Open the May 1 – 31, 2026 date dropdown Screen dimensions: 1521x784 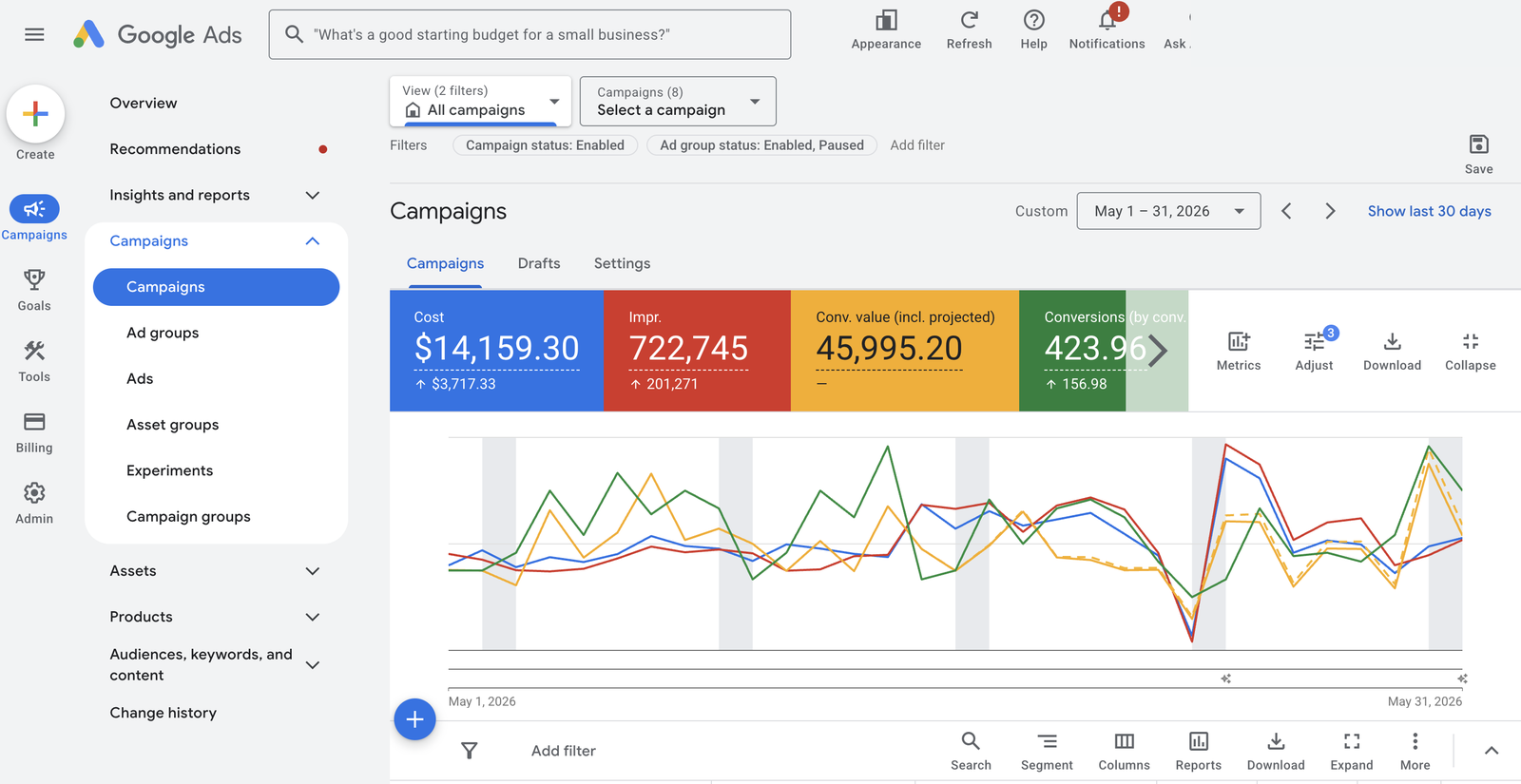pyautogui.click(x=1168, y=211)
